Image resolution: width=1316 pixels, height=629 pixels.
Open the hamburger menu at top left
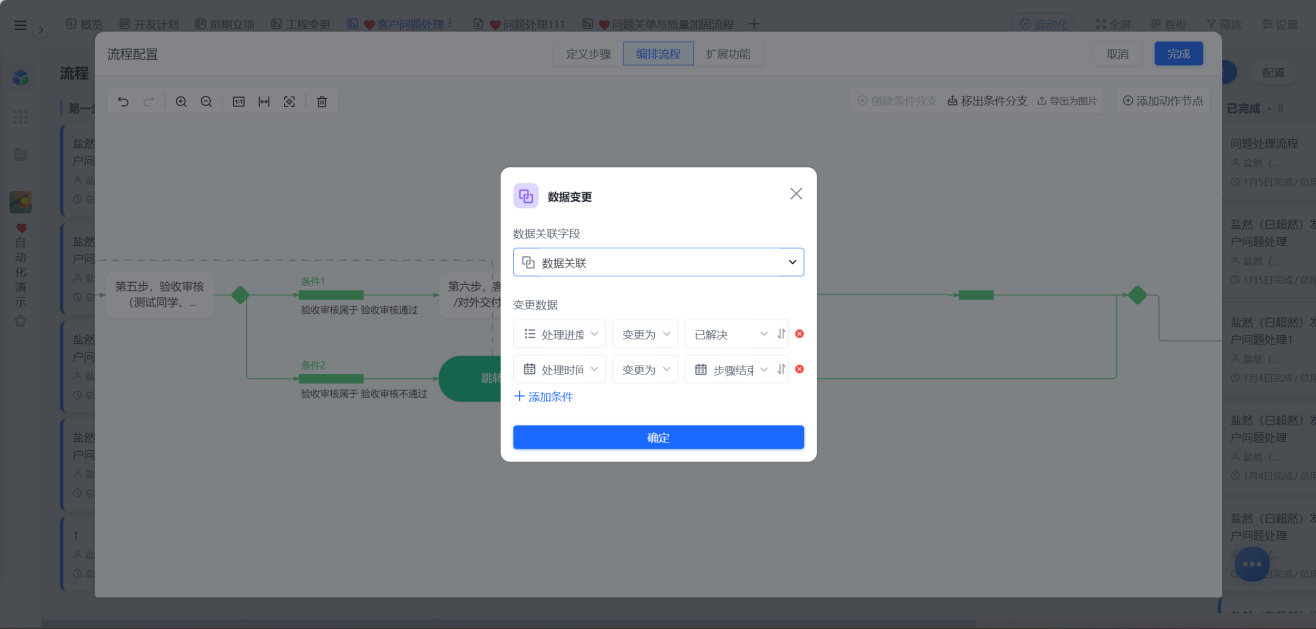click(x=21, y=25)
